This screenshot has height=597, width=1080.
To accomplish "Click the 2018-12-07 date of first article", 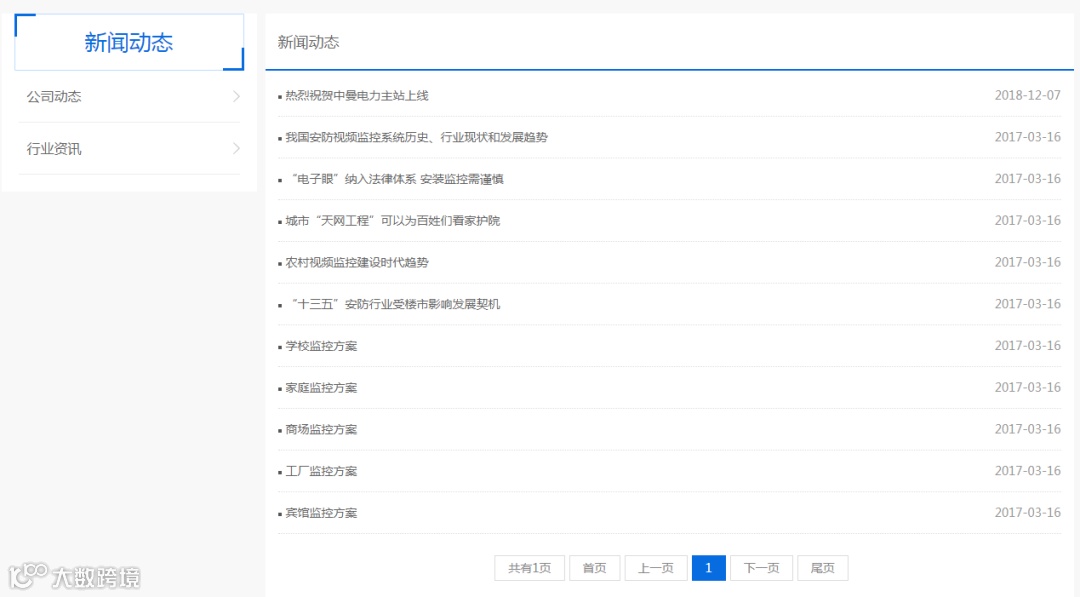I will pos(1028,96).
